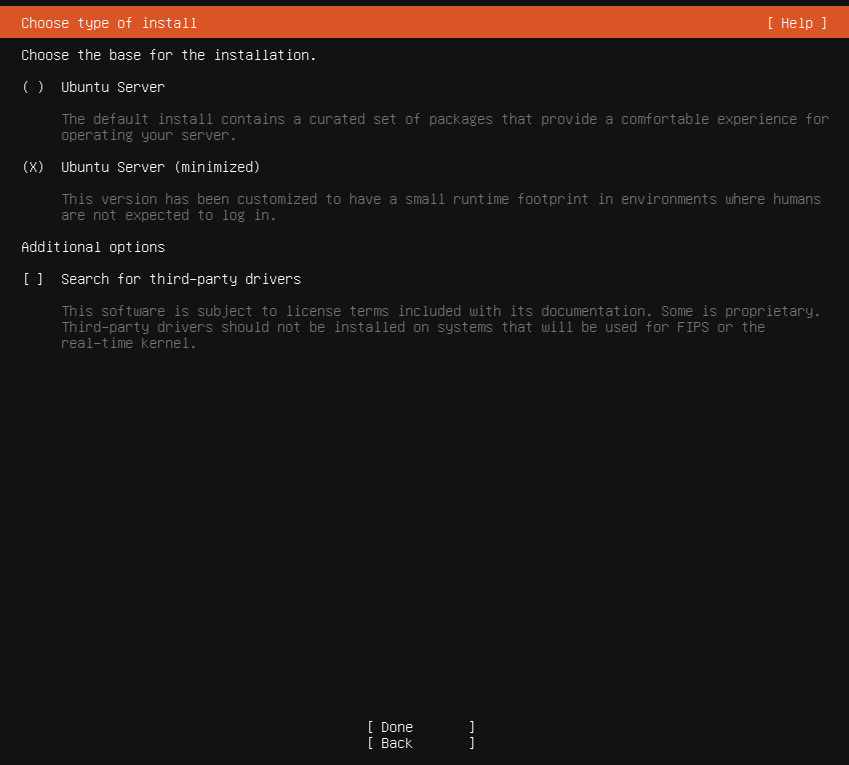Click the 'Additional options' heading
Screen dimensions: 849x765
(93, 247)
